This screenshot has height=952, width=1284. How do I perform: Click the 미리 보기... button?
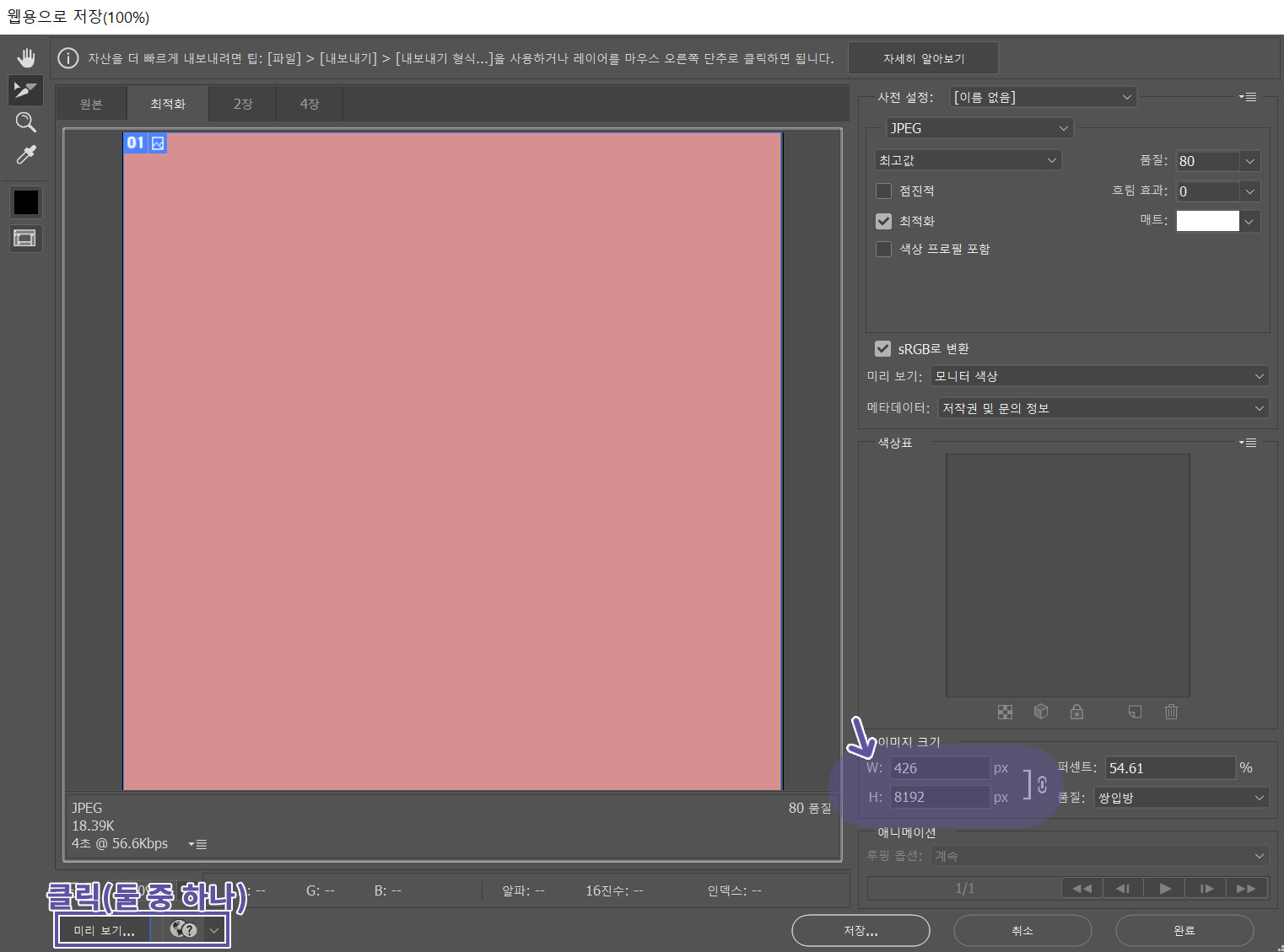click(x=105, y=930)
